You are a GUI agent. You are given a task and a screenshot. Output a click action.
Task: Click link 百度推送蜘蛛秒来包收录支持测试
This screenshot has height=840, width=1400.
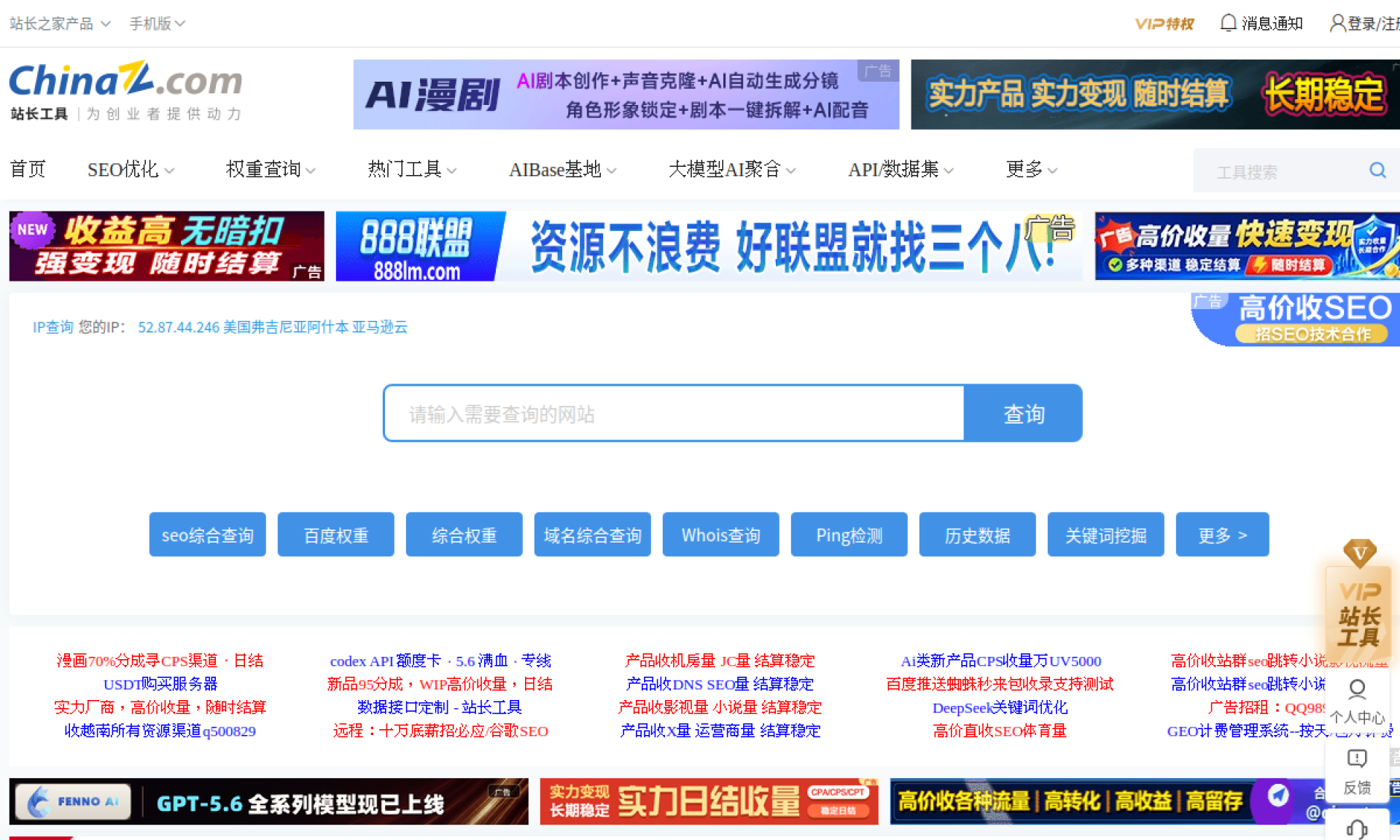coord(1000,684)
